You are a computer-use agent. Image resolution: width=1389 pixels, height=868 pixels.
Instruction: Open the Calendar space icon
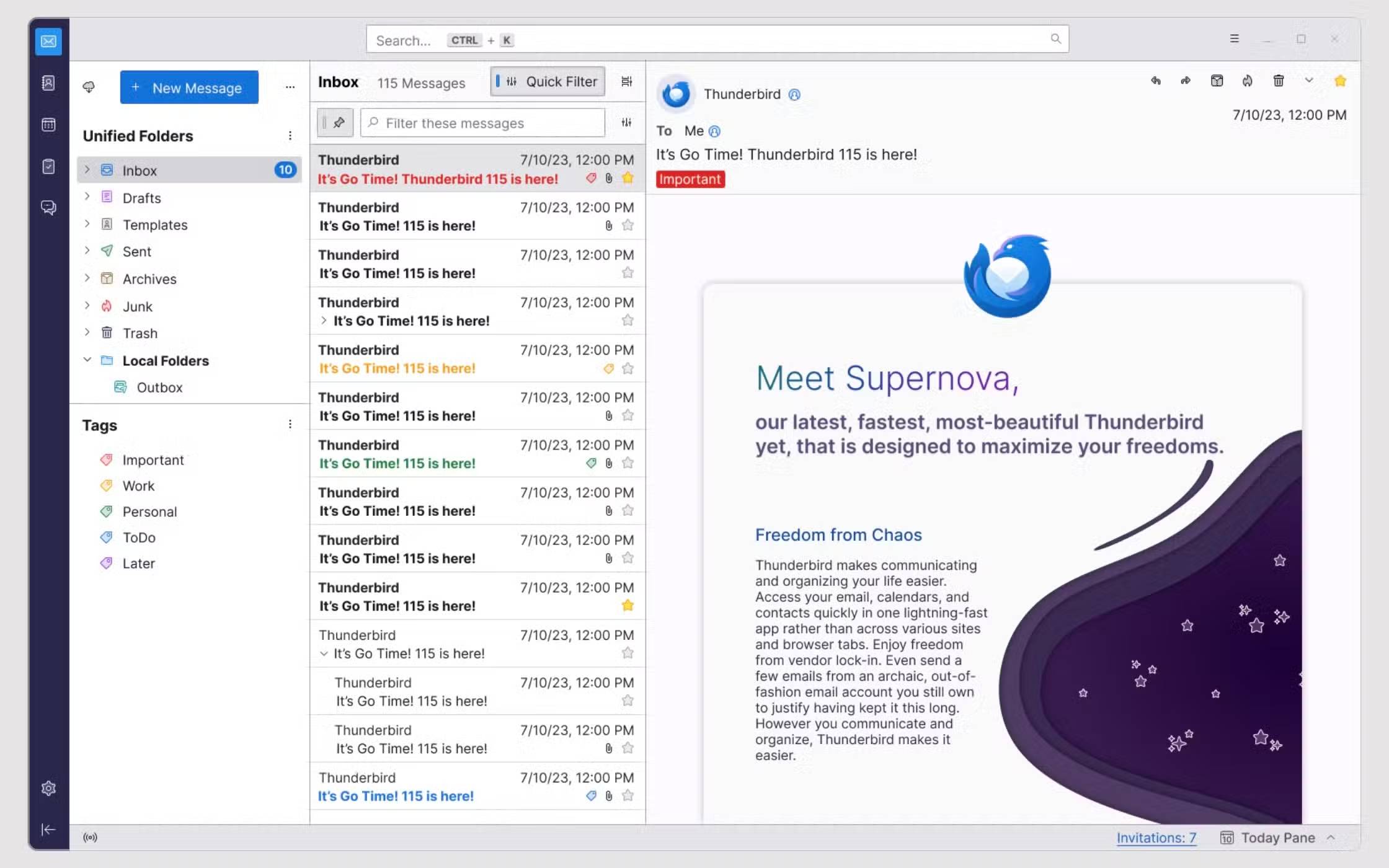pyautogui.click(x=48, y=125)
